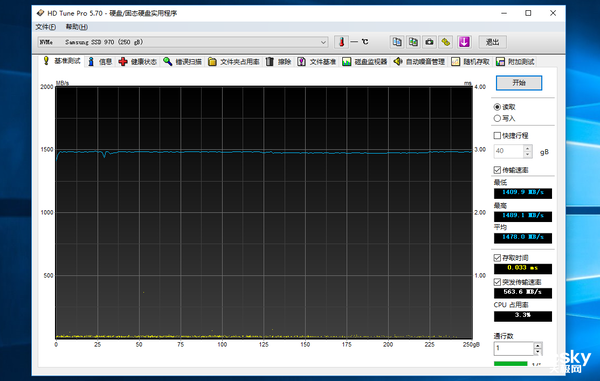Click the camera save screenshot icon
This screenshot has width=600, height=381.
click(429, 42)
